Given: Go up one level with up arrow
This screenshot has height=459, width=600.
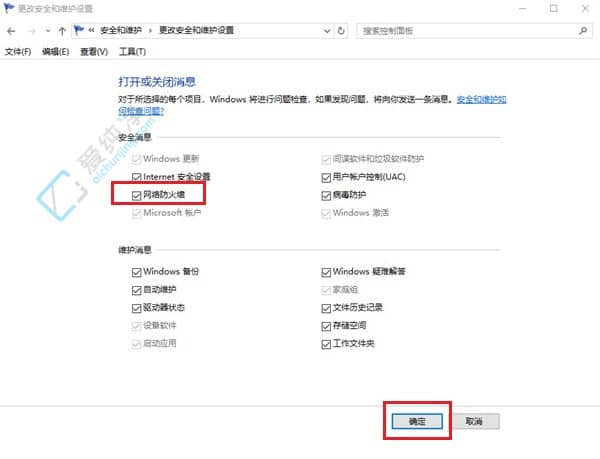Looking at the screenshot, I should (62, 31).
